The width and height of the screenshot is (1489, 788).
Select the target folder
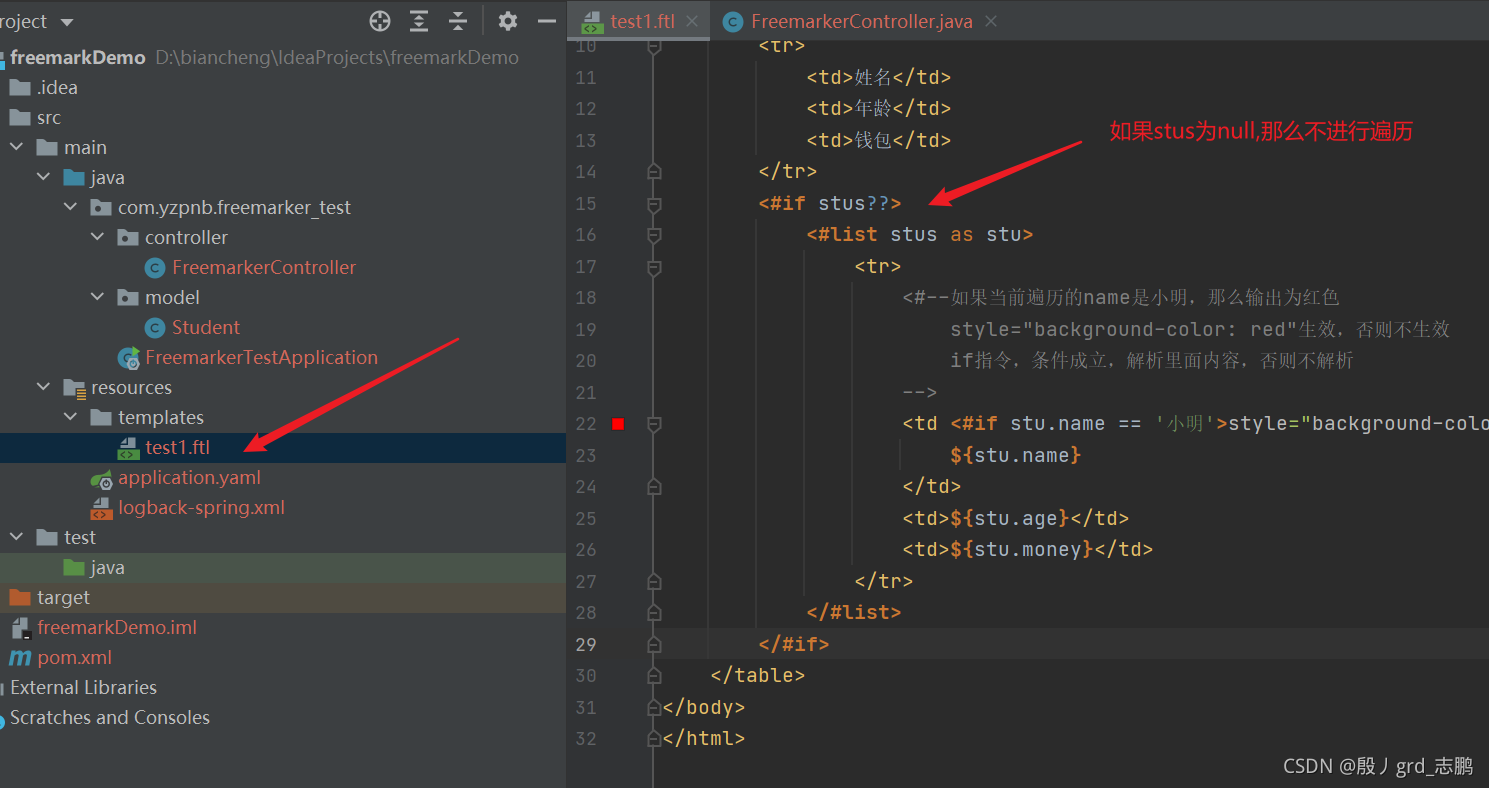pos(63,597)
